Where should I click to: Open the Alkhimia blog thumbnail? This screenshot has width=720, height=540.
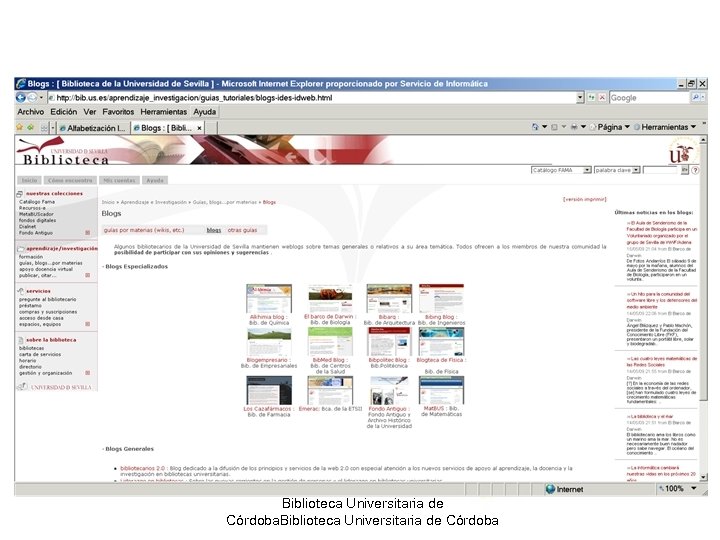coord(269,299)
